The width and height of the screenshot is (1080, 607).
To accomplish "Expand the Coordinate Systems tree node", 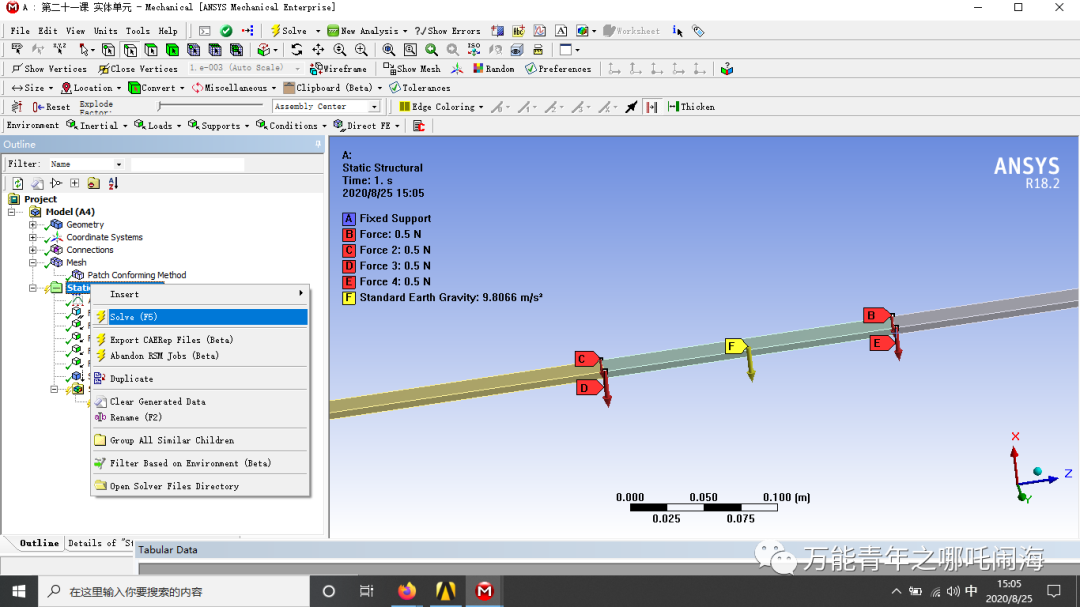I will 32,237.
